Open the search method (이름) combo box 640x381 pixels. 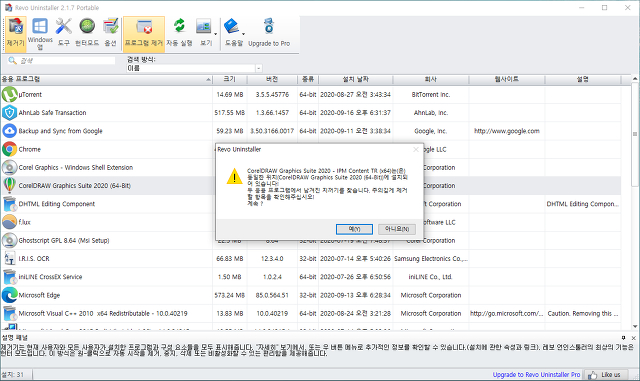194,68
